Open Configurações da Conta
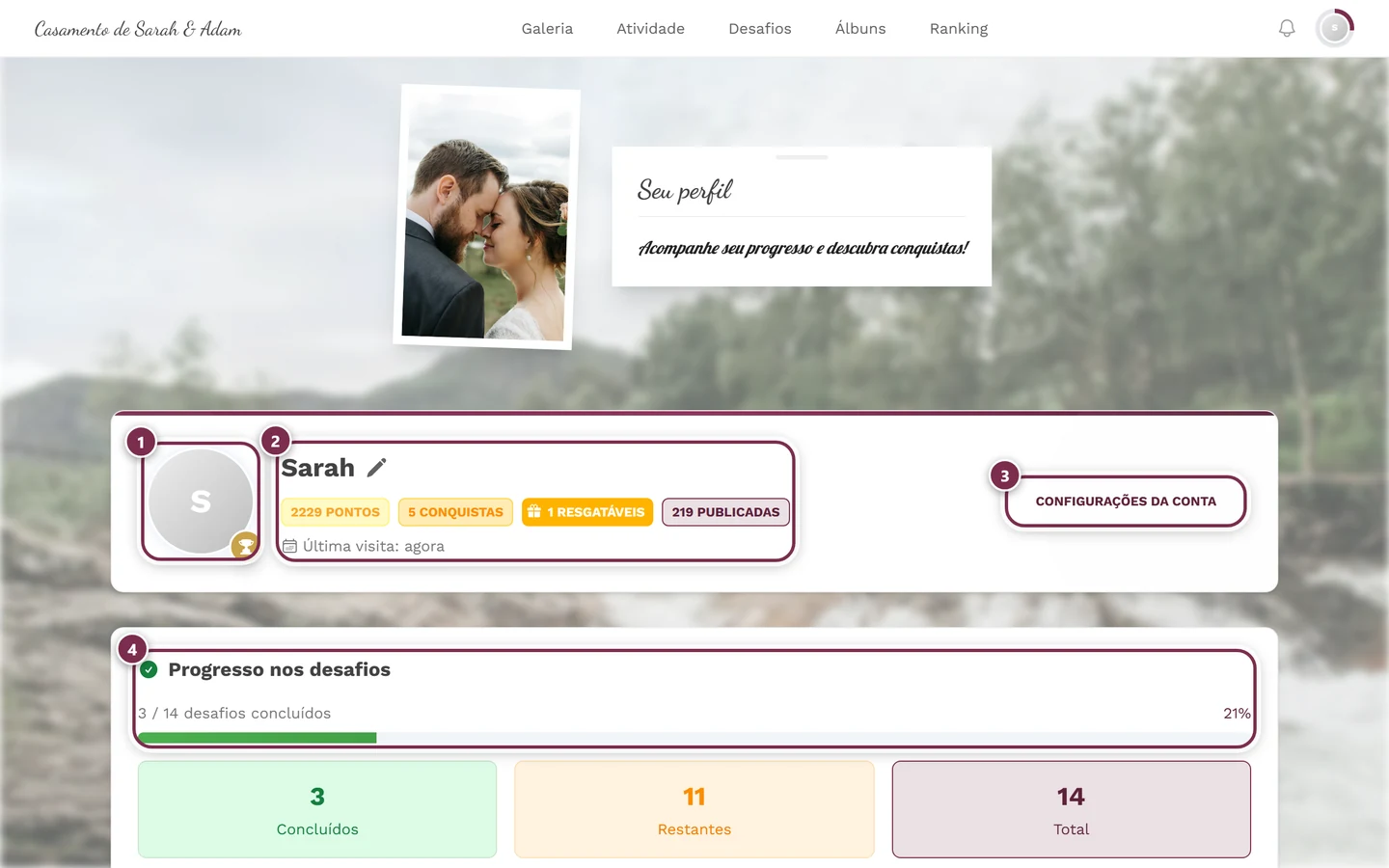Image resolution: width=1389 pixels, height=868 pixels. [1126, 502]
